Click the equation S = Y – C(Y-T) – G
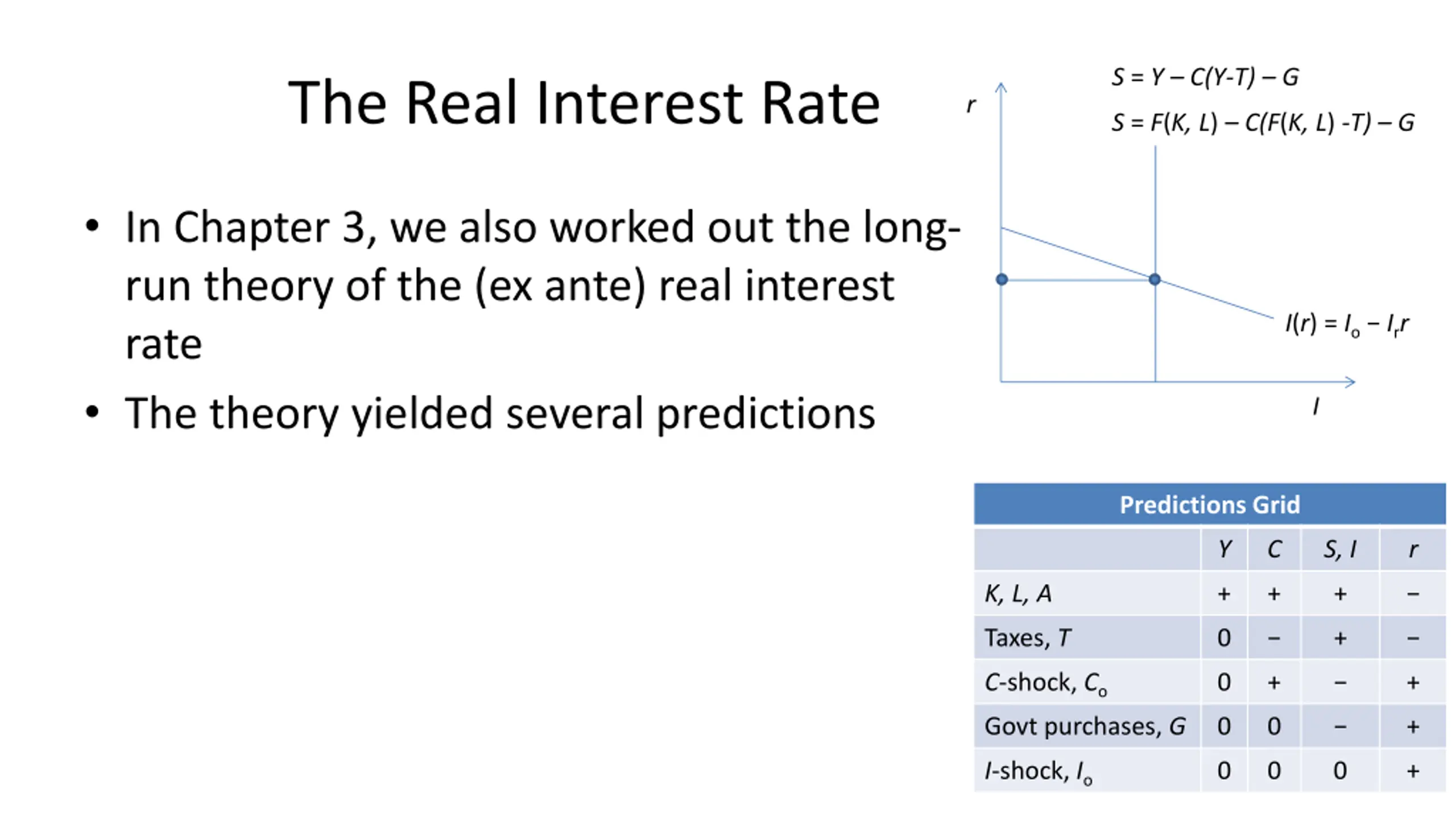Viewport: 1456px width, 819px height. tap(1205, 77)
